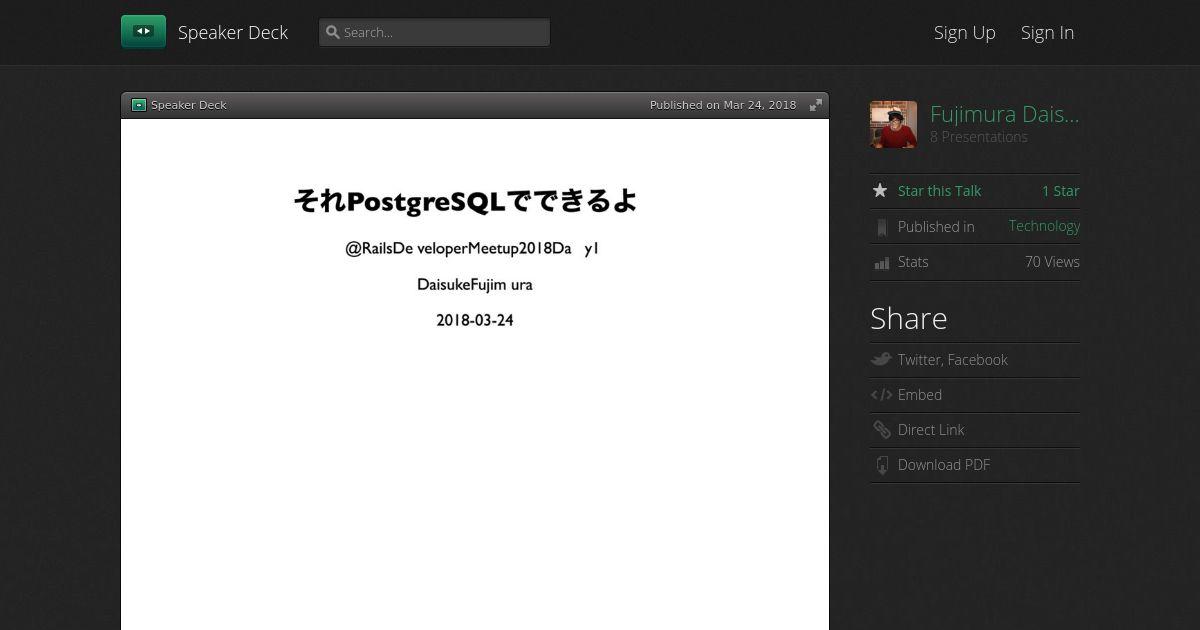This screenshot has width=1200, height=630.
Task: Click the @RailsDe veloperMeetup2018Da y1 line on slide
Action: [x=472, y=249]
